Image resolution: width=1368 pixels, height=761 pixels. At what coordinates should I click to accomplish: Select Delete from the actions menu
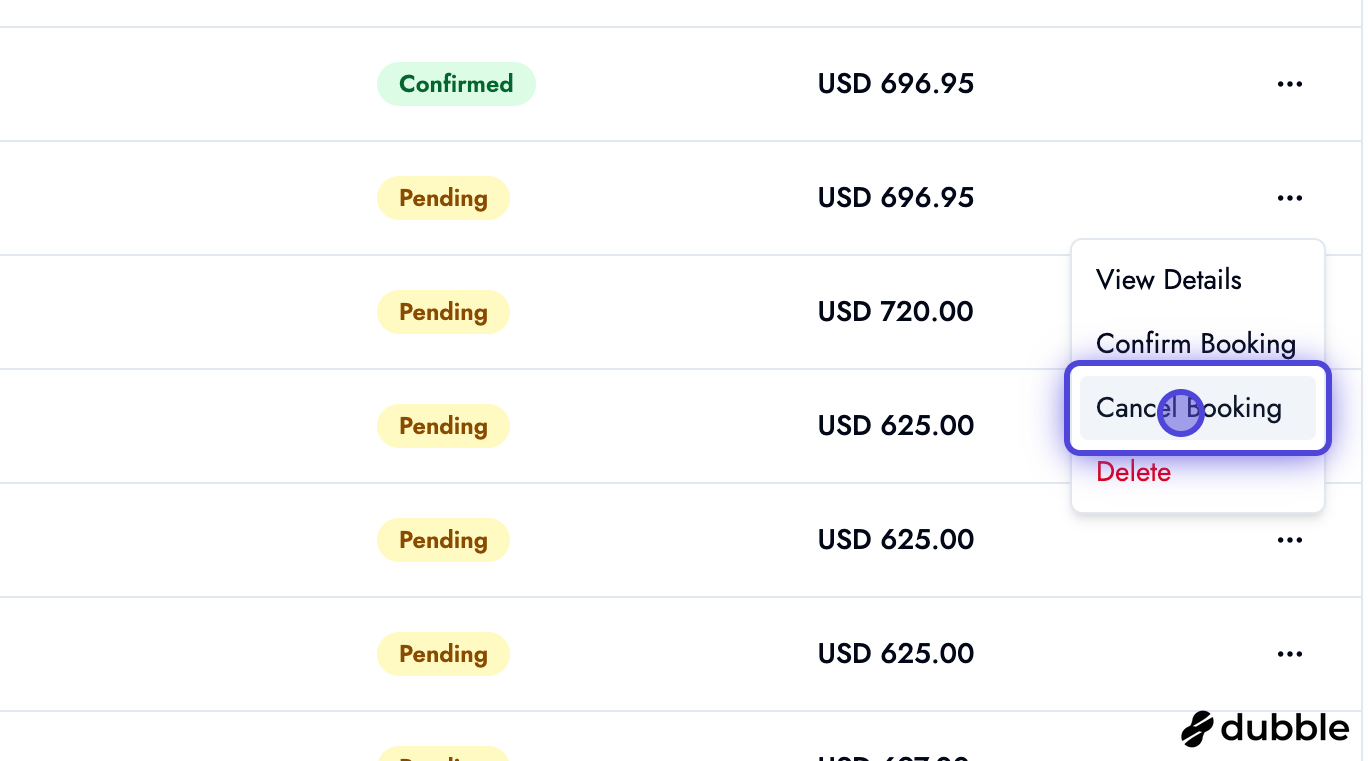[x=1133, y=472]
